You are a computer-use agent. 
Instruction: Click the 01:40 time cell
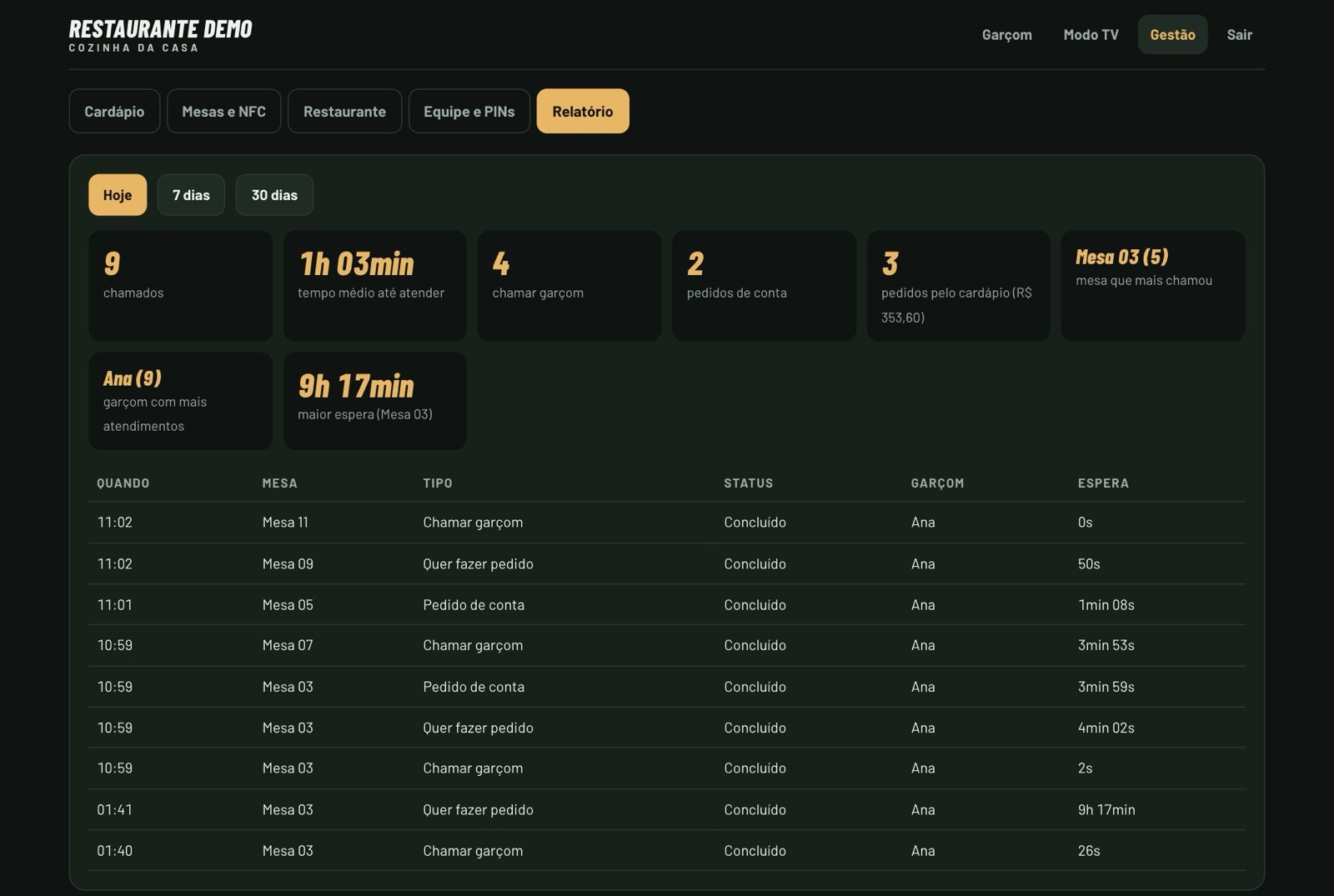point(114,851)
